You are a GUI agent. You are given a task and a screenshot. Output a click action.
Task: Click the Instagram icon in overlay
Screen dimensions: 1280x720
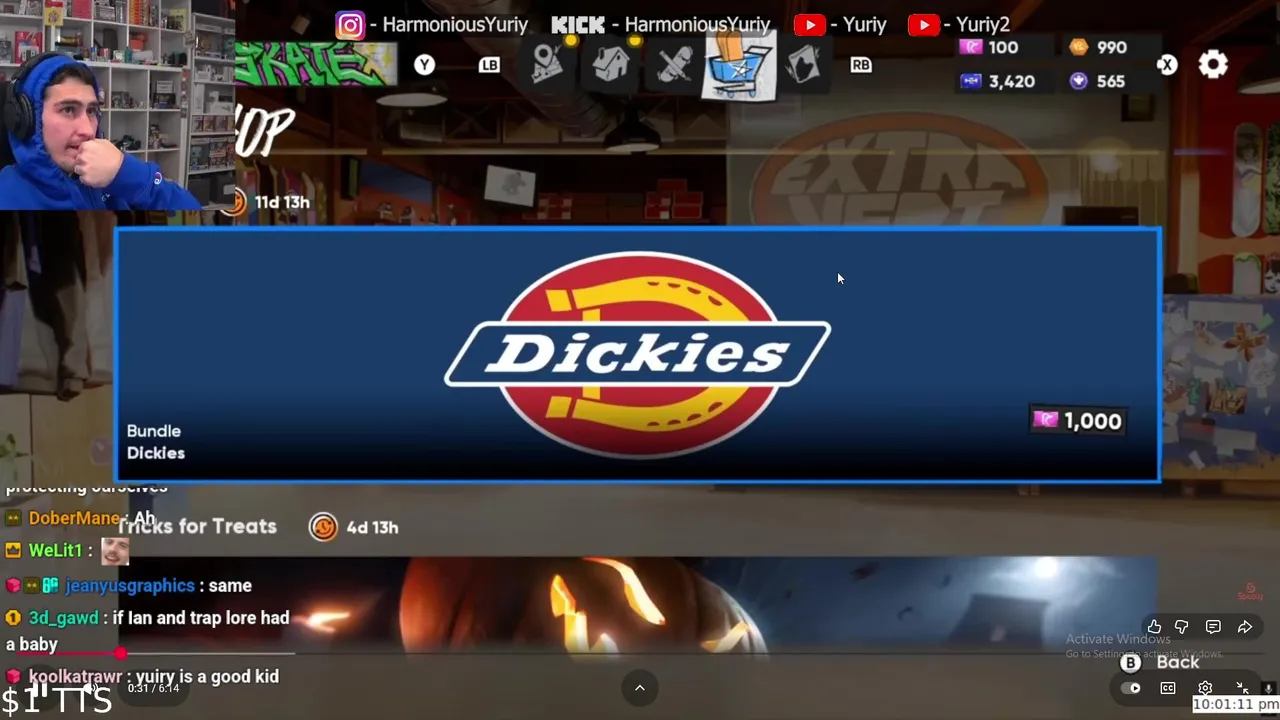pos(350,25)
